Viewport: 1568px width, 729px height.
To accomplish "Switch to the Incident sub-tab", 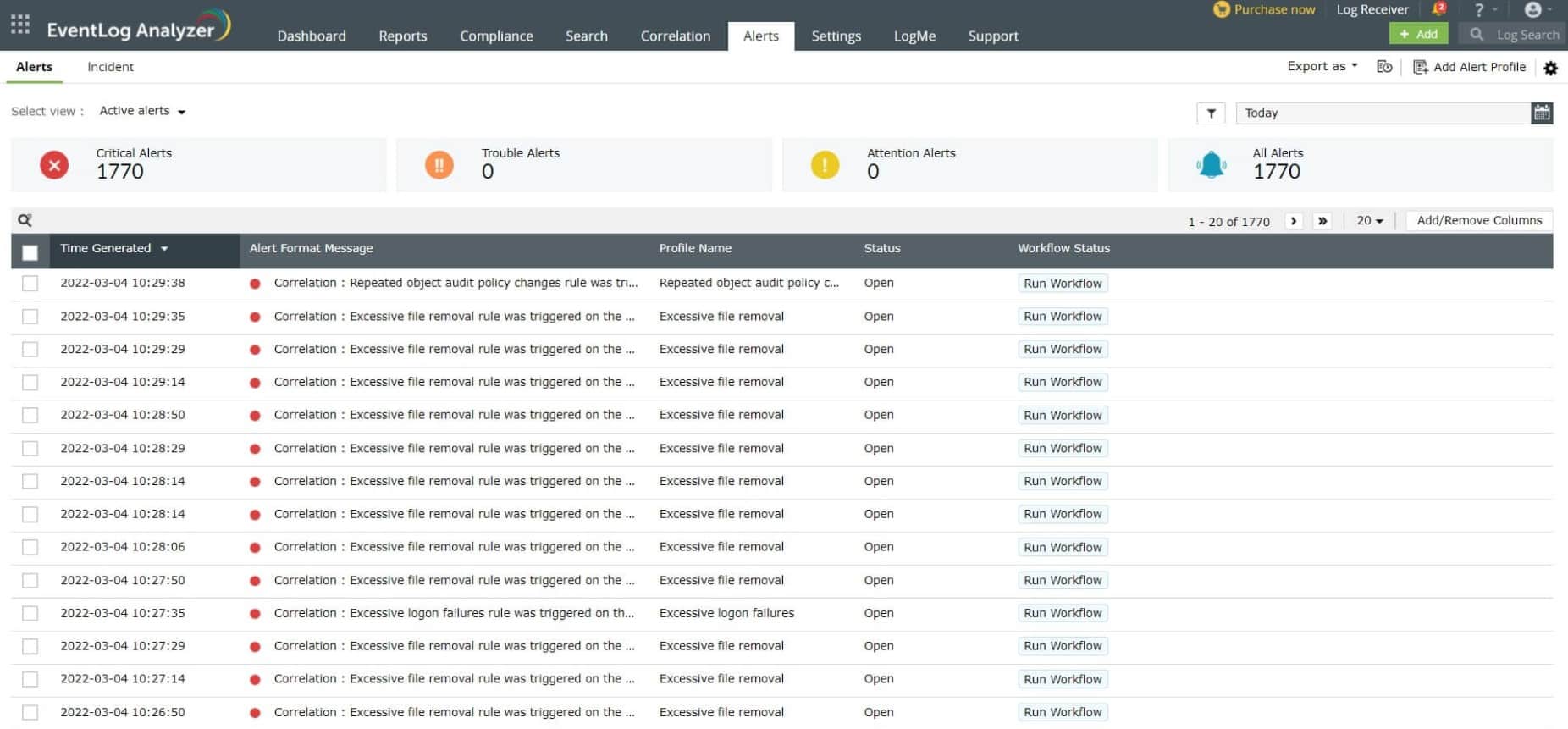I will pyautogui.click(x=110, y=67).
